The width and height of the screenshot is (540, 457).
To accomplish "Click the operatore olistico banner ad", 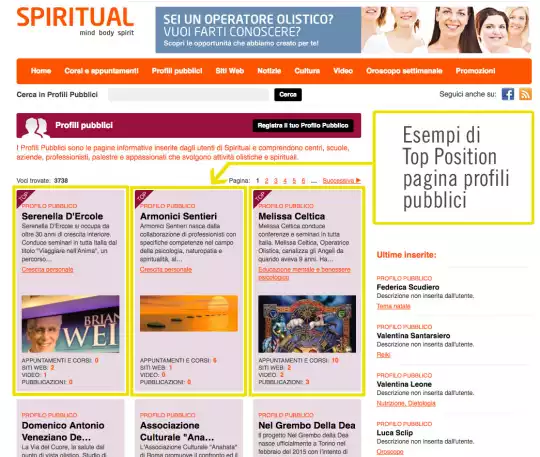I will click(343, 30).
